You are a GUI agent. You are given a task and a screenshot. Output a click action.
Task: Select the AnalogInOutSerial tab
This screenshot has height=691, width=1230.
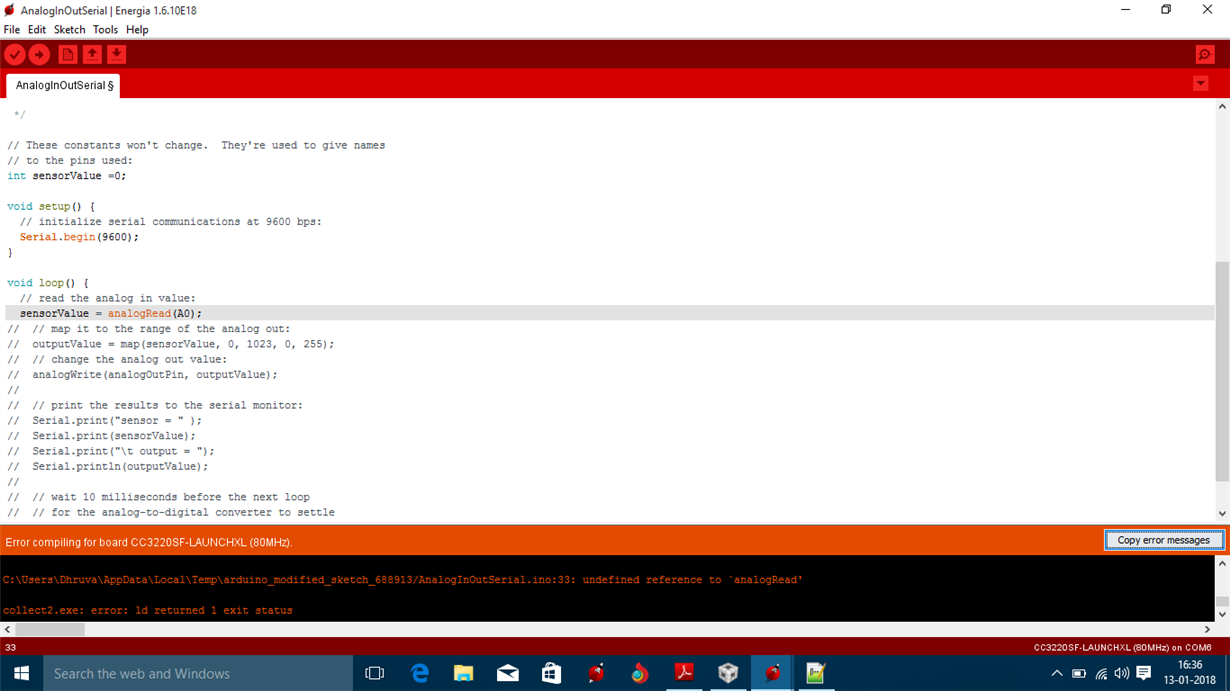tap(63, 86)
